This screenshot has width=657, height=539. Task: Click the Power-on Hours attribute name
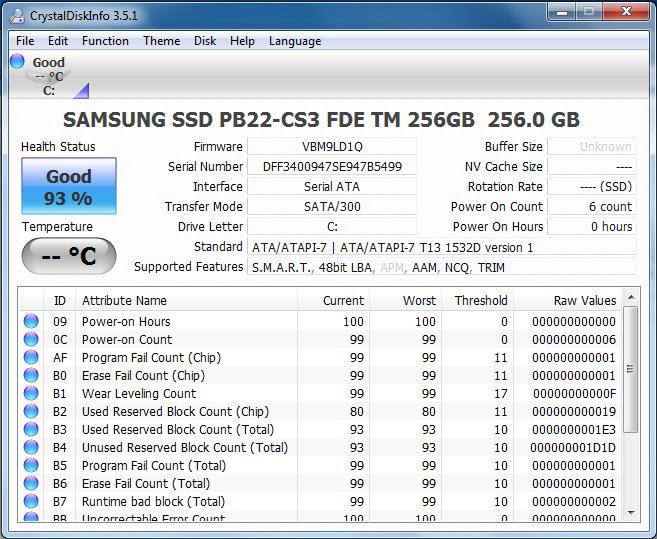(x=126, y=321)
